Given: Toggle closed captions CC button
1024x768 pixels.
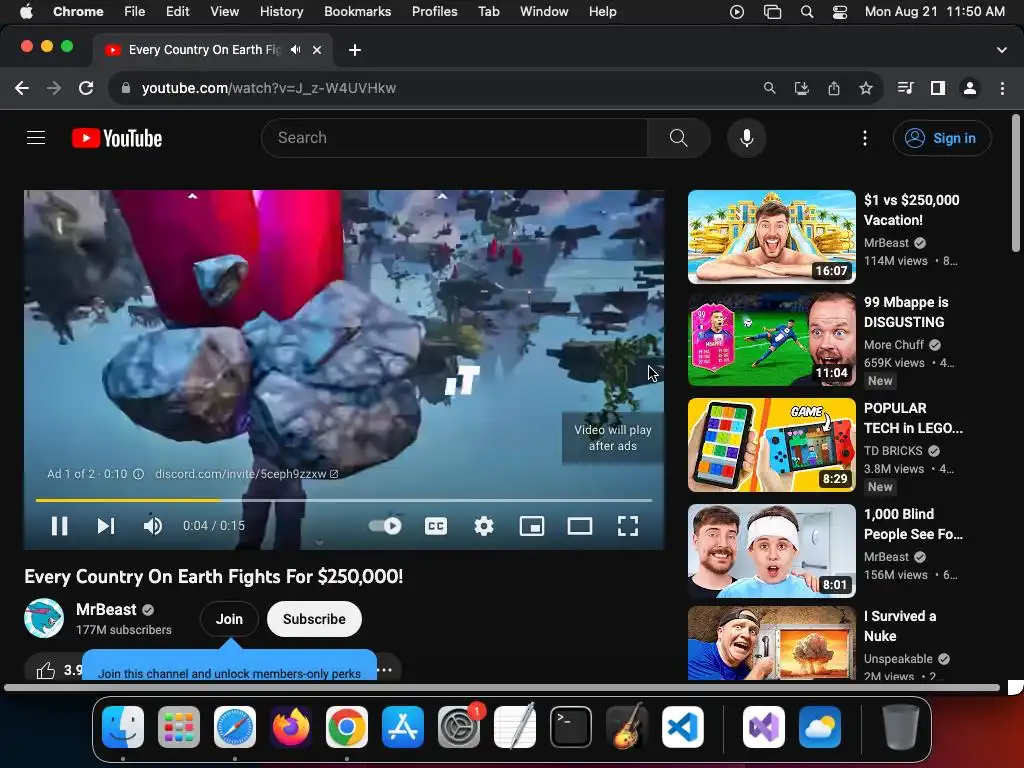Looking at the screenshot, I should 436,526.
